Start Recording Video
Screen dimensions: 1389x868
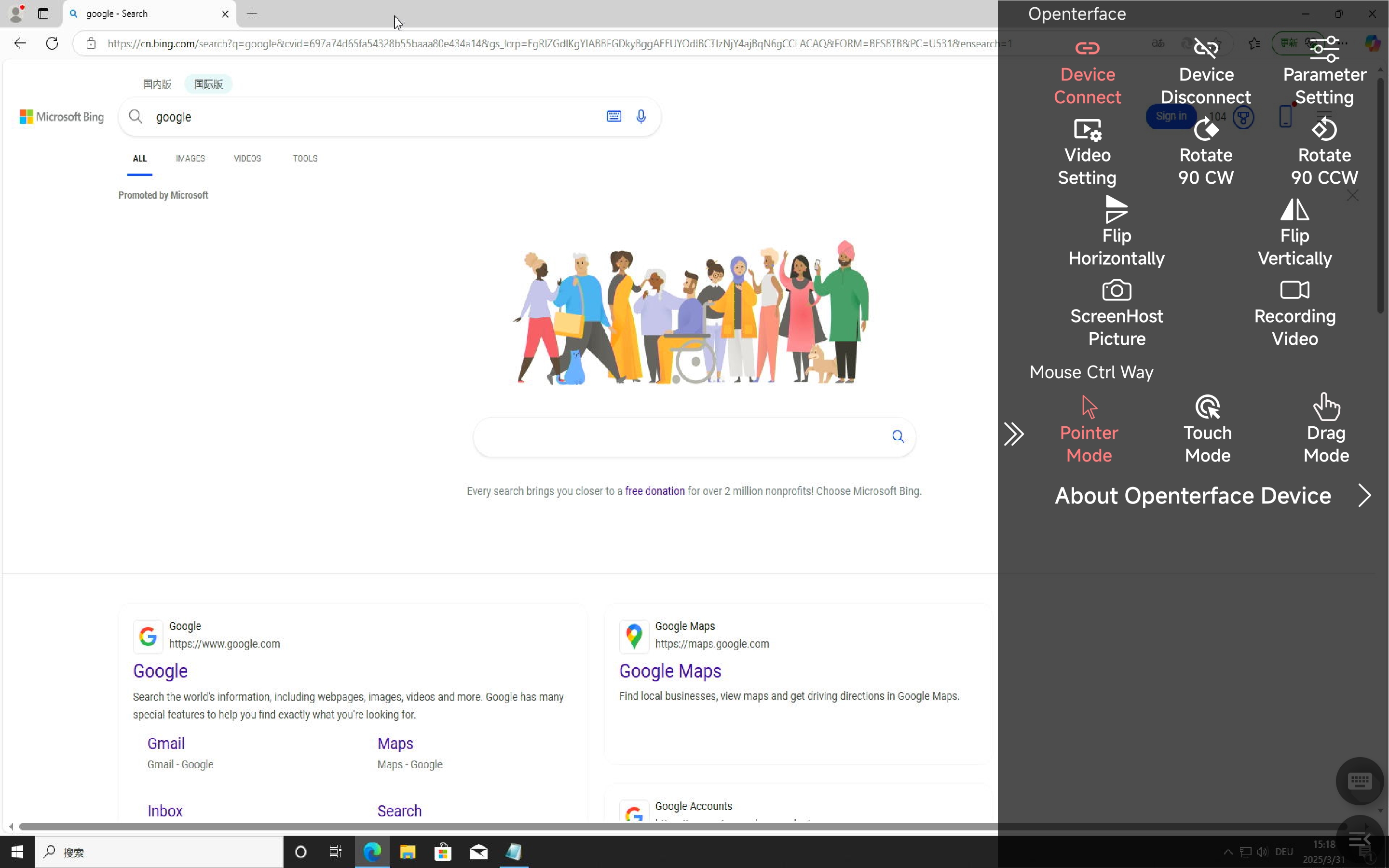pos(1294,290)
